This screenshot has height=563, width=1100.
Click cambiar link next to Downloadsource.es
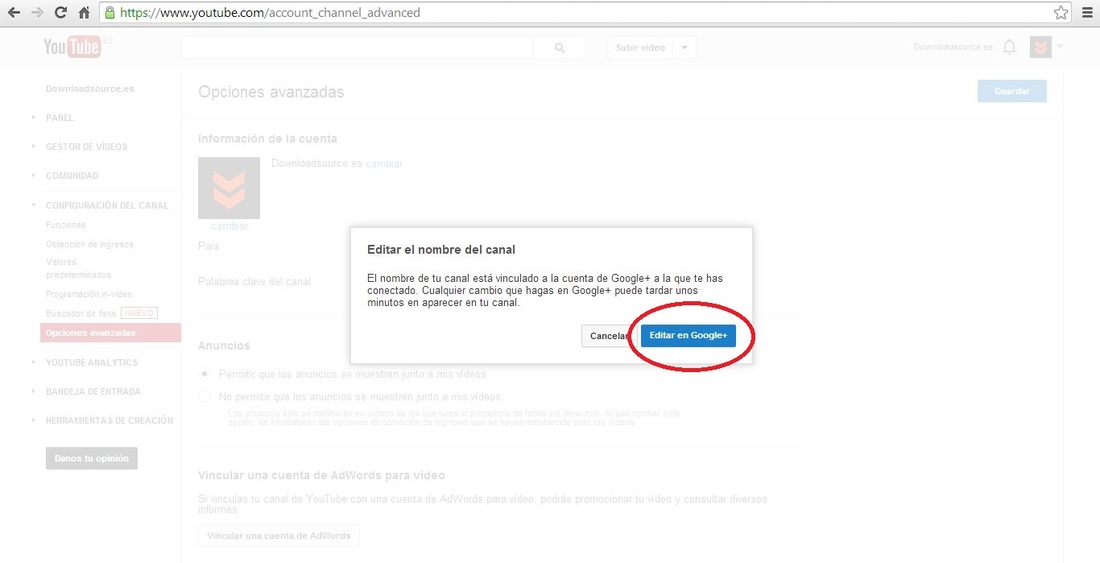(x=384, y=164)
